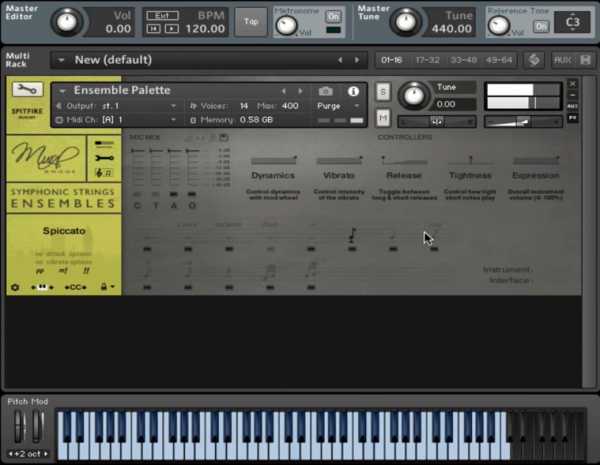Image resolution: width=600 pixels, height=465 pixels.
Task: Open dropdown arrow next to the lock
Action: pyautogui.click(x=112, y=286)
